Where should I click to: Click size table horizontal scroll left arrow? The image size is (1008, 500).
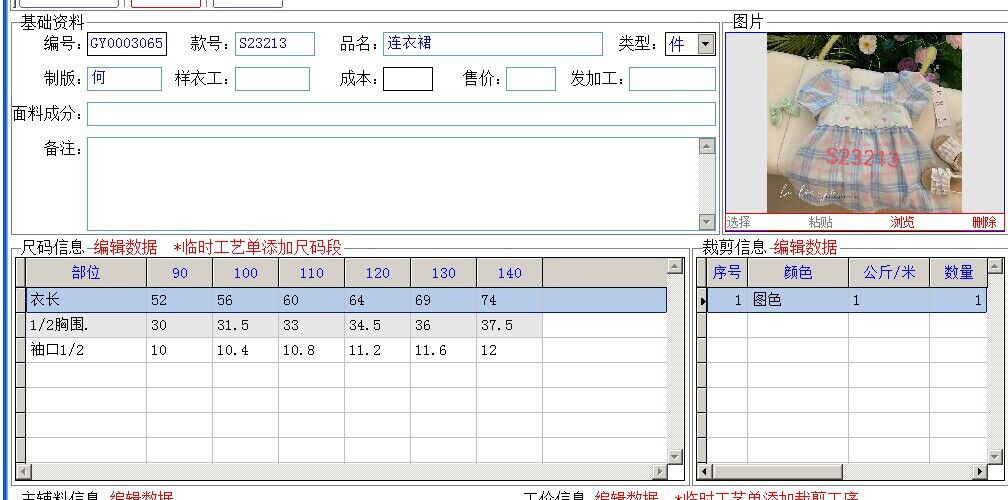tap(22, 472)
